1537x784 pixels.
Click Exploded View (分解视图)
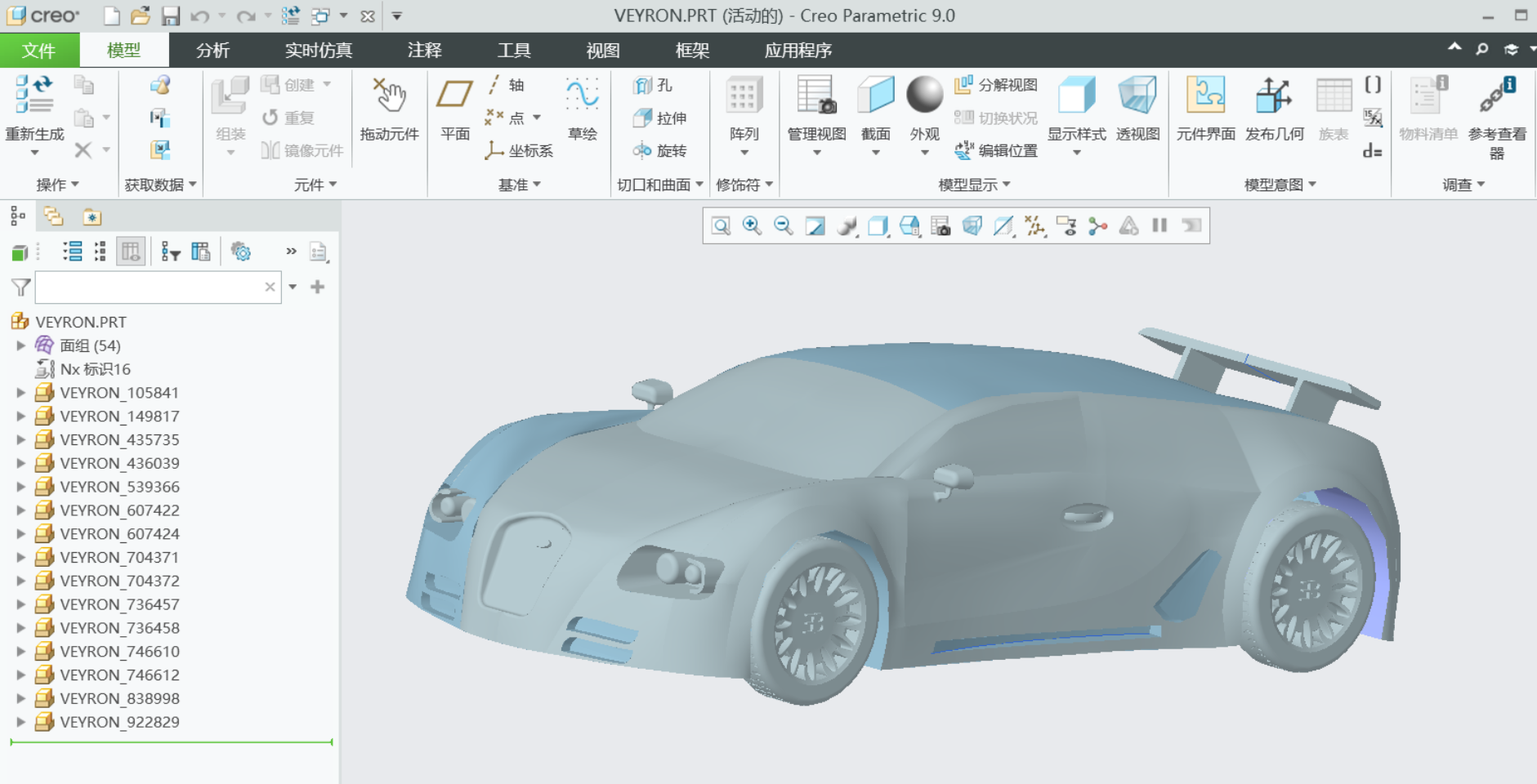(996, 85)
